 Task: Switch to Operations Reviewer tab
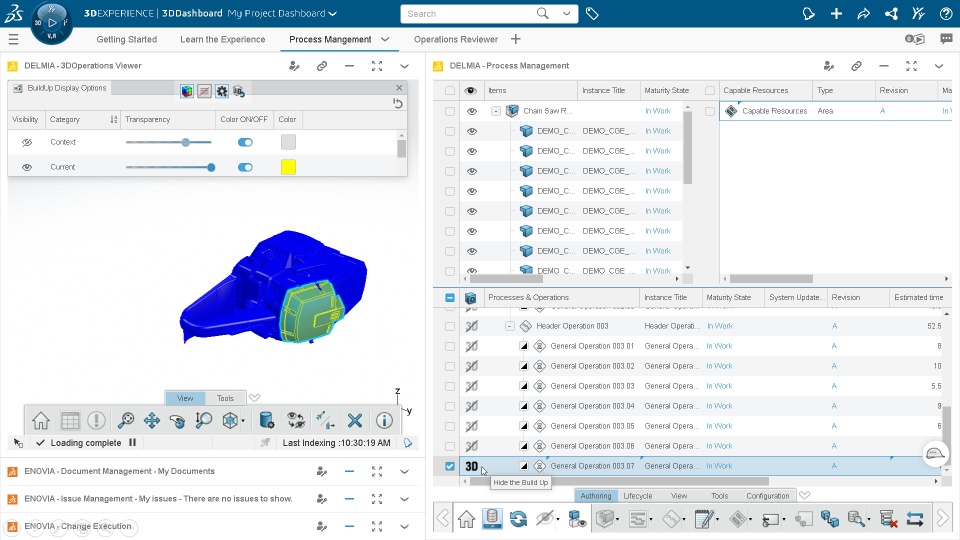456,39
